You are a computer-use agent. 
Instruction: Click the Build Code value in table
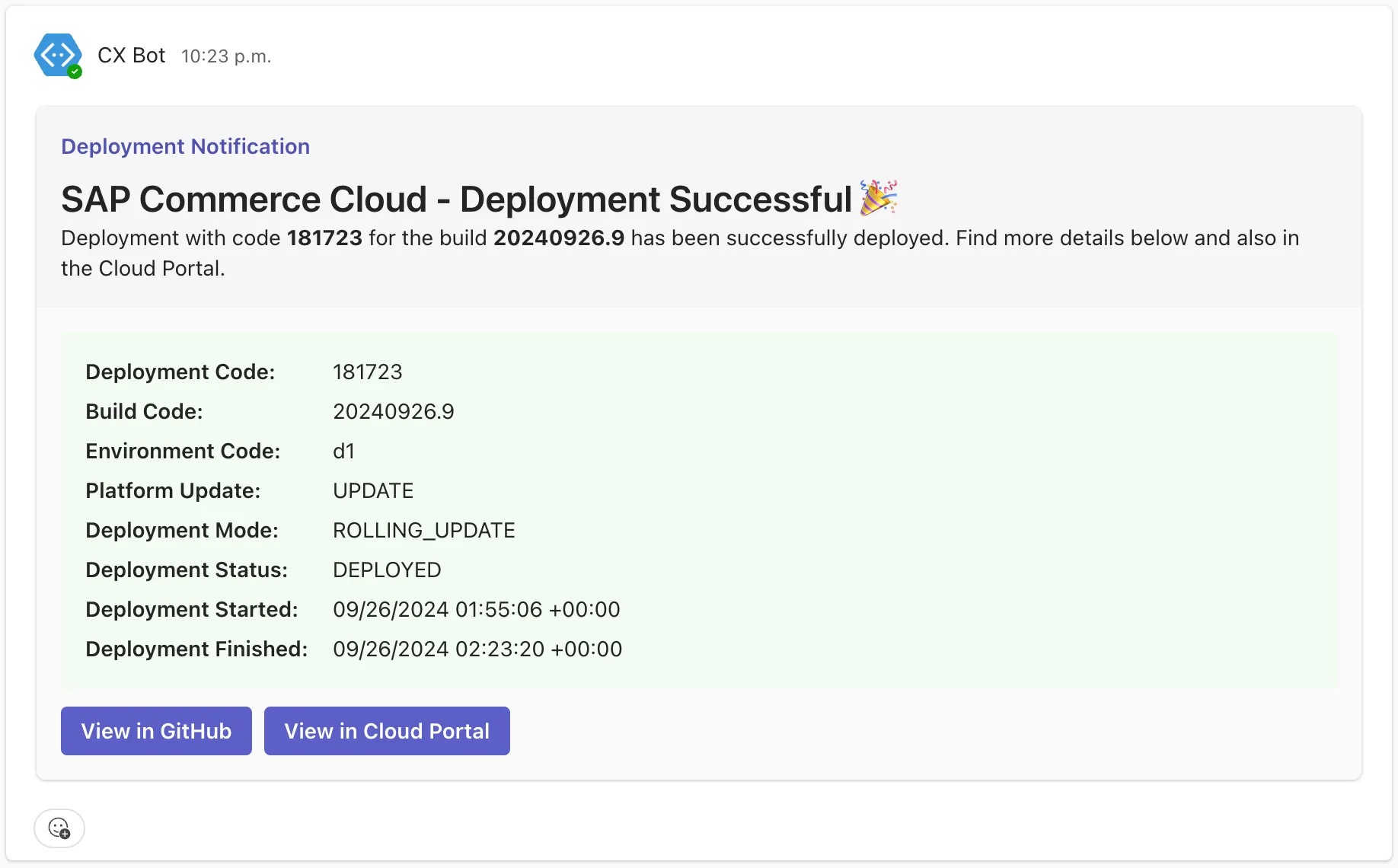coord(393,411)
